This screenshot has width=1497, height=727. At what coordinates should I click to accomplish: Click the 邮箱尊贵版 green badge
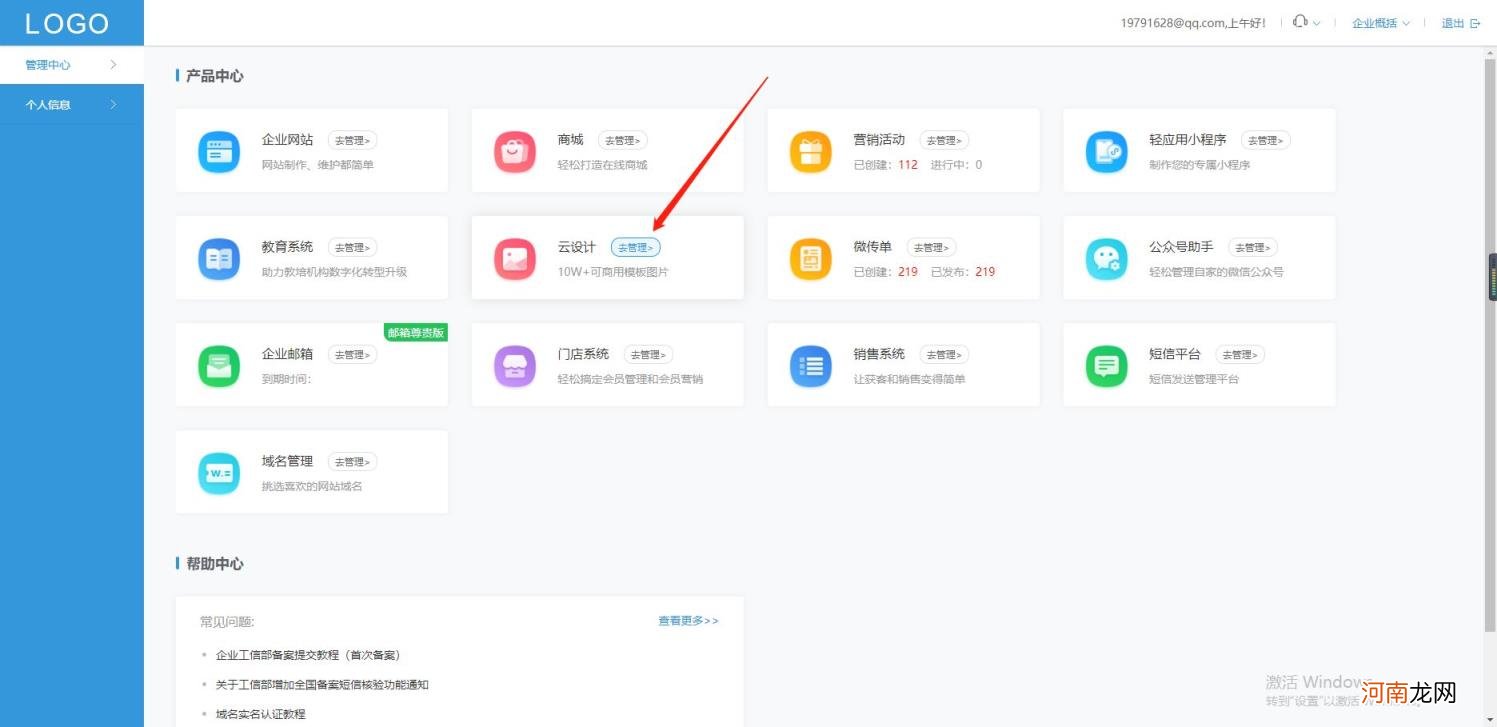pos(415,332)
